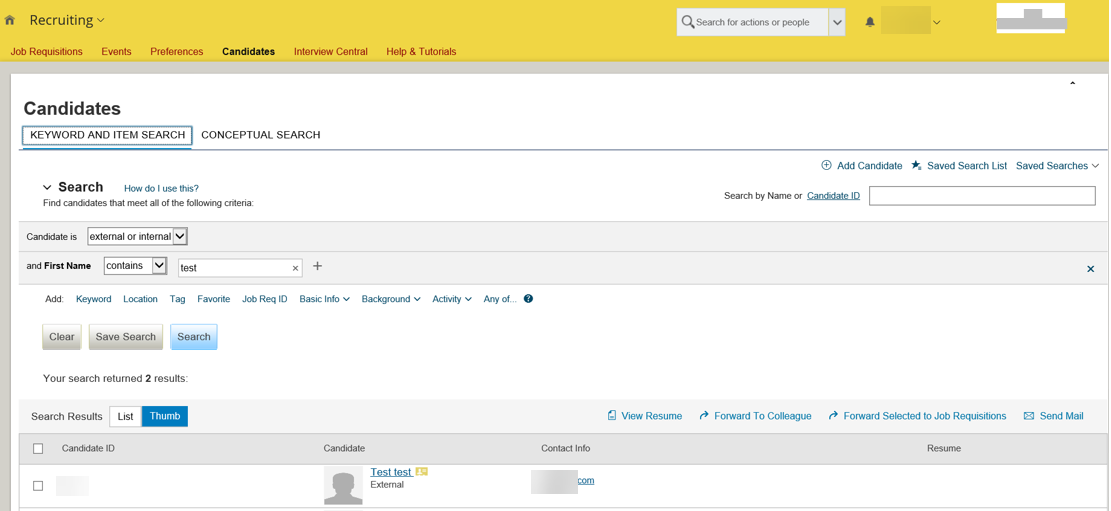This screenshot has width=1111, height=511.
Task: Click the blue Search button
Action: pyautogui.click(x=193, y=337)
